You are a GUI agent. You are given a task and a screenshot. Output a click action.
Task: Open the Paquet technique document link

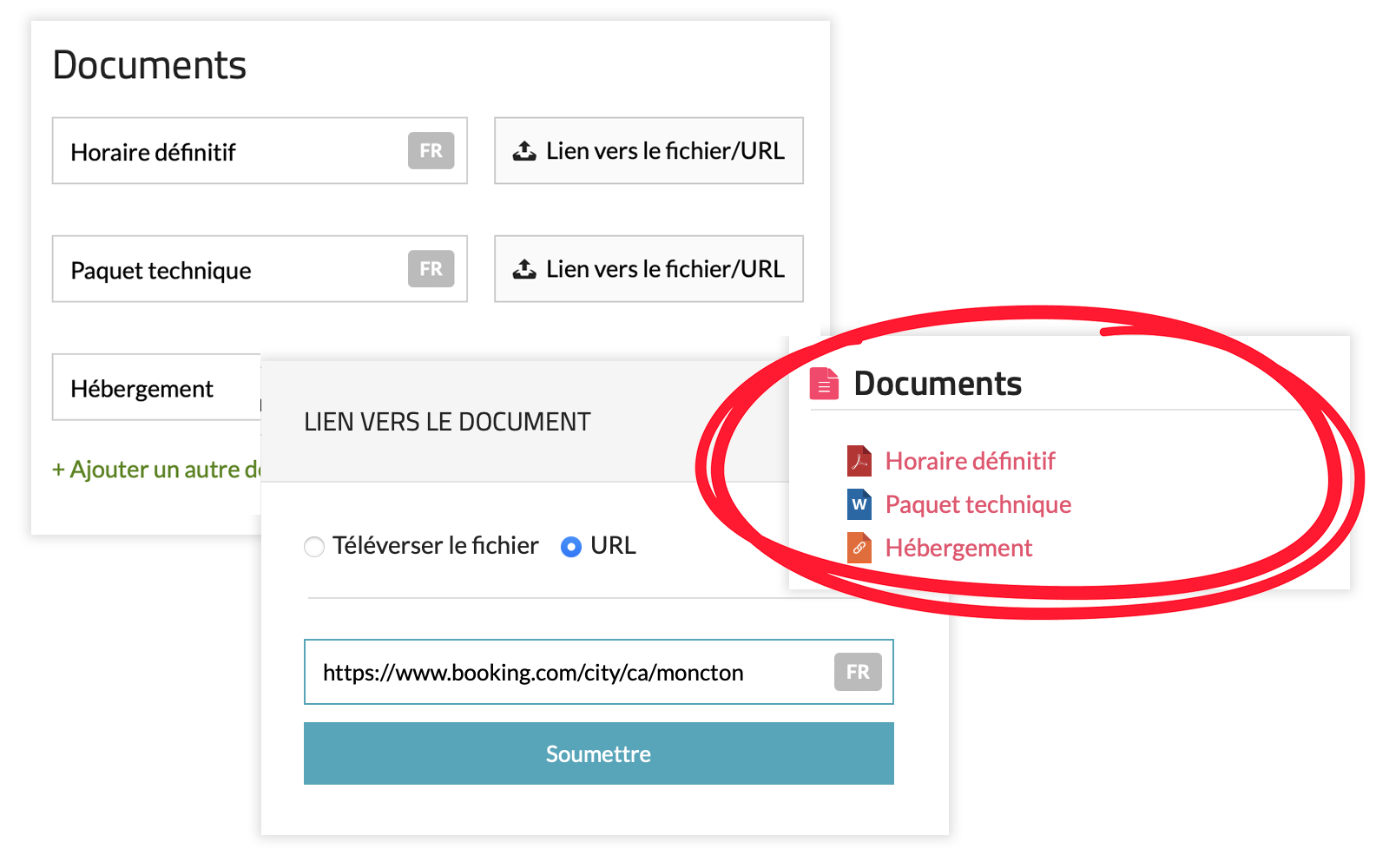(978, 504)
